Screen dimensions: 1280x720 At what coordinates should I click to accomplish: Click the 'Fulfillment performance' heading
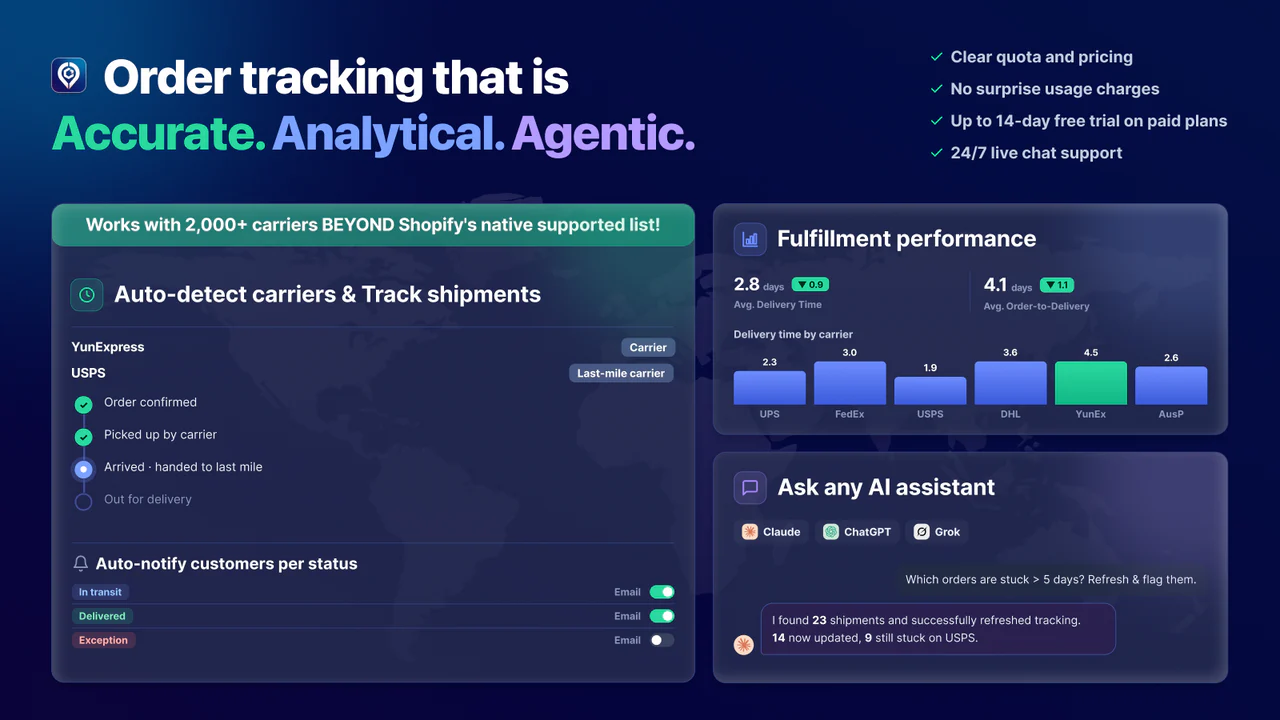[x=907, y=239]
